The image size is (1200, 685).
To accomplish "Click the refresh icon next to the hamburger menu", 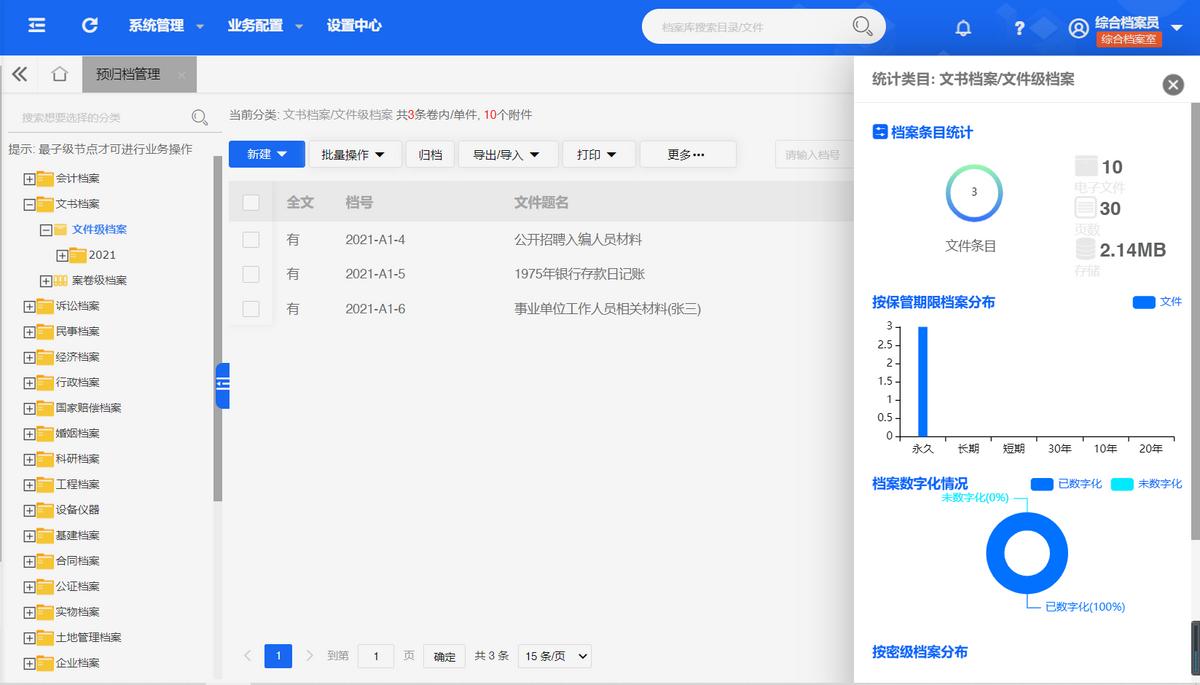I will pyautogui.click(x=88, y=27).
